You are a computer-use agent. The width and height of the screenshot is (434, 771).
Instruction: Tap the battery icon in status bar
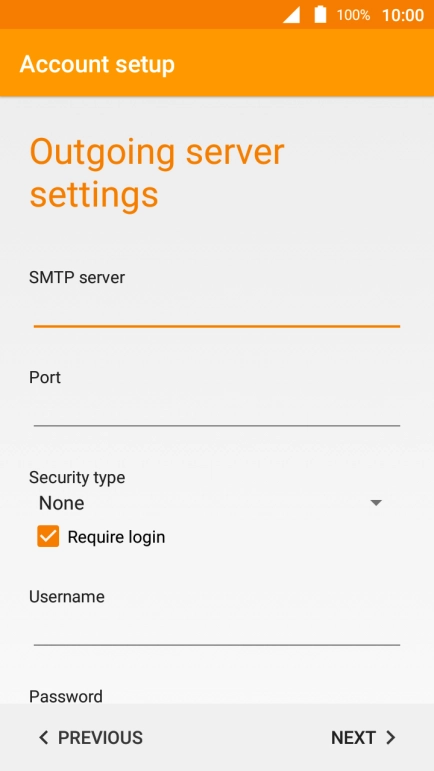click(x=320, y=14)
